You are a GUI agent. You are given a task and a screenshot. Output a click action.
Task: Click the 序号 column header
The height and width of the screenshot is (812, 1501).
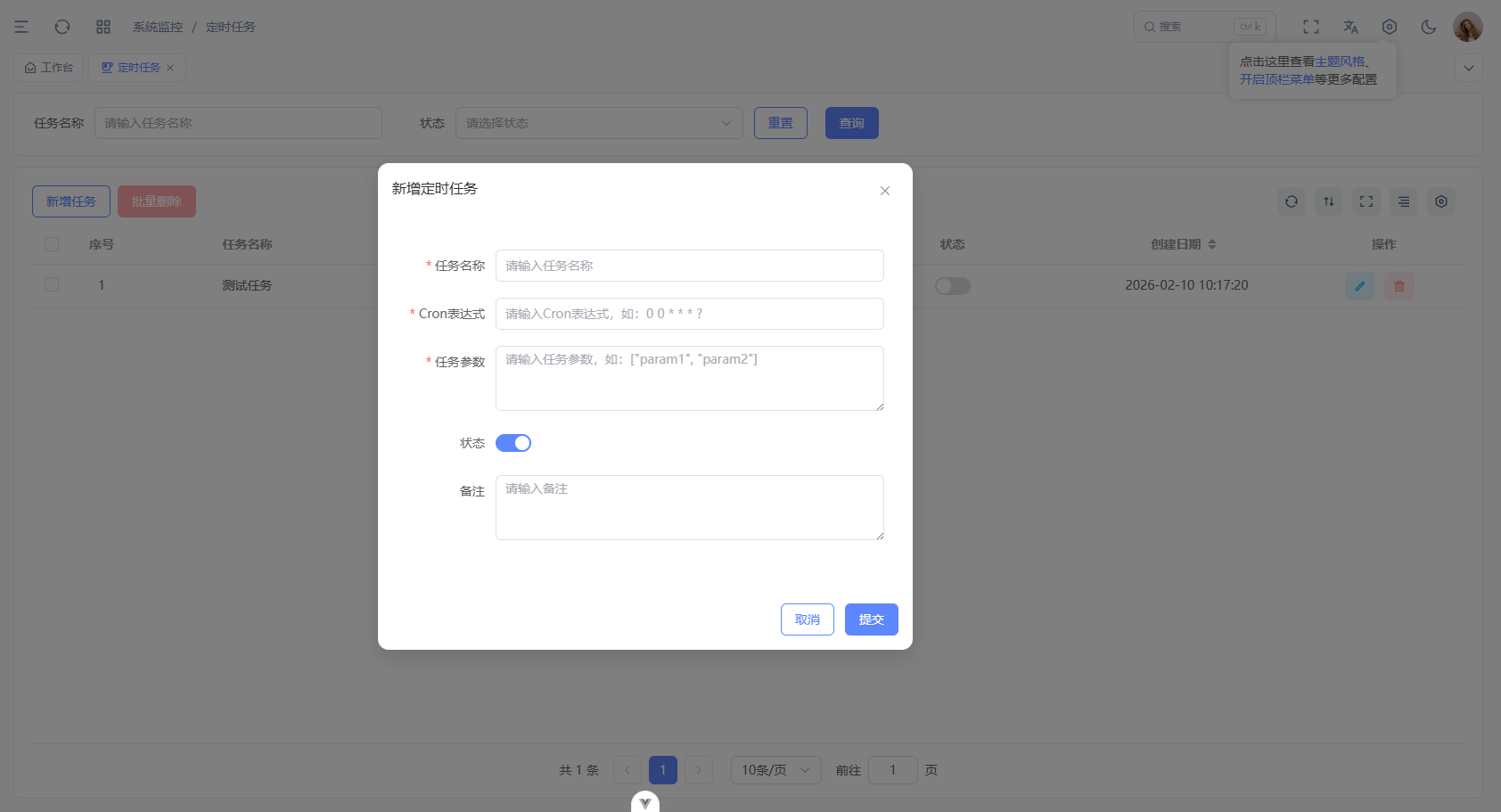(x=102, y=244)
